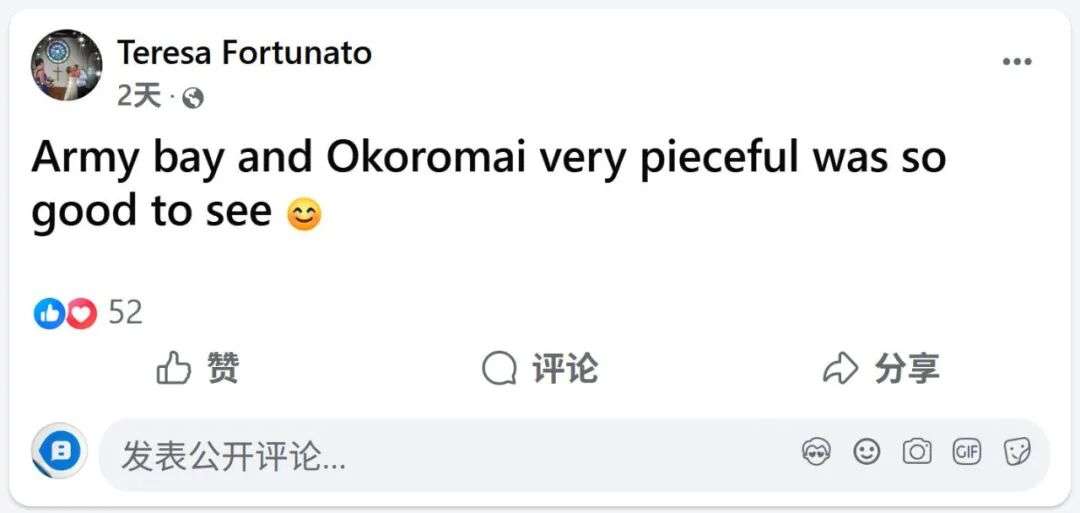Like the post with the 赞 button
Viewport: 1080px width, 513px height.
coord(198,369)
